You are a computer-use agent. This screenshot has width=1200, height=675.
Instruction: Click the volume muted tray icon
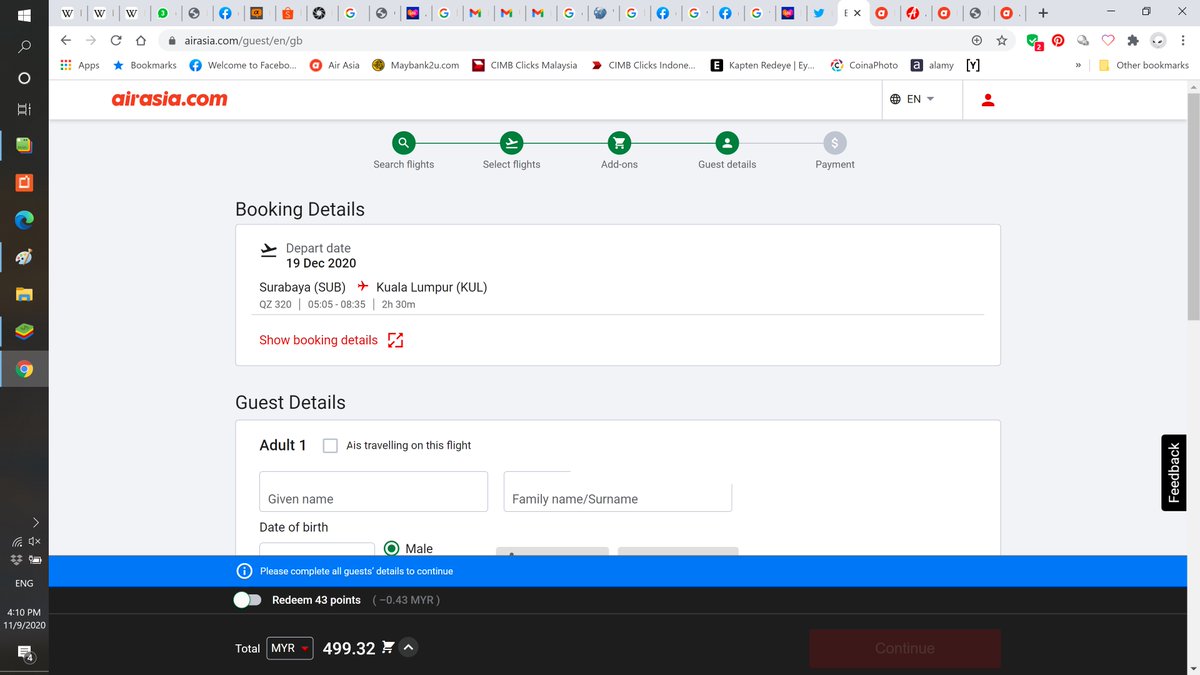pos(36,541)
